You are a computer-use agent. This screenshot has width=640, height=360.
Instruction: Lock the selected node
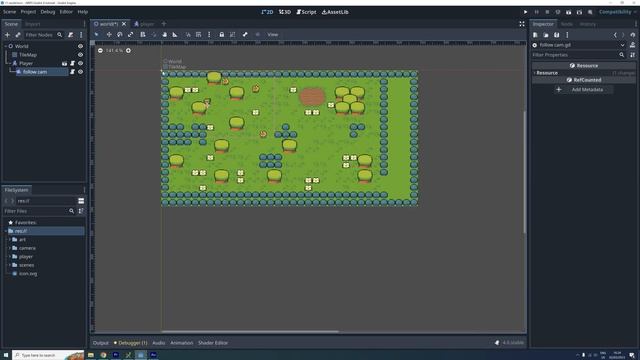(222, 35)
